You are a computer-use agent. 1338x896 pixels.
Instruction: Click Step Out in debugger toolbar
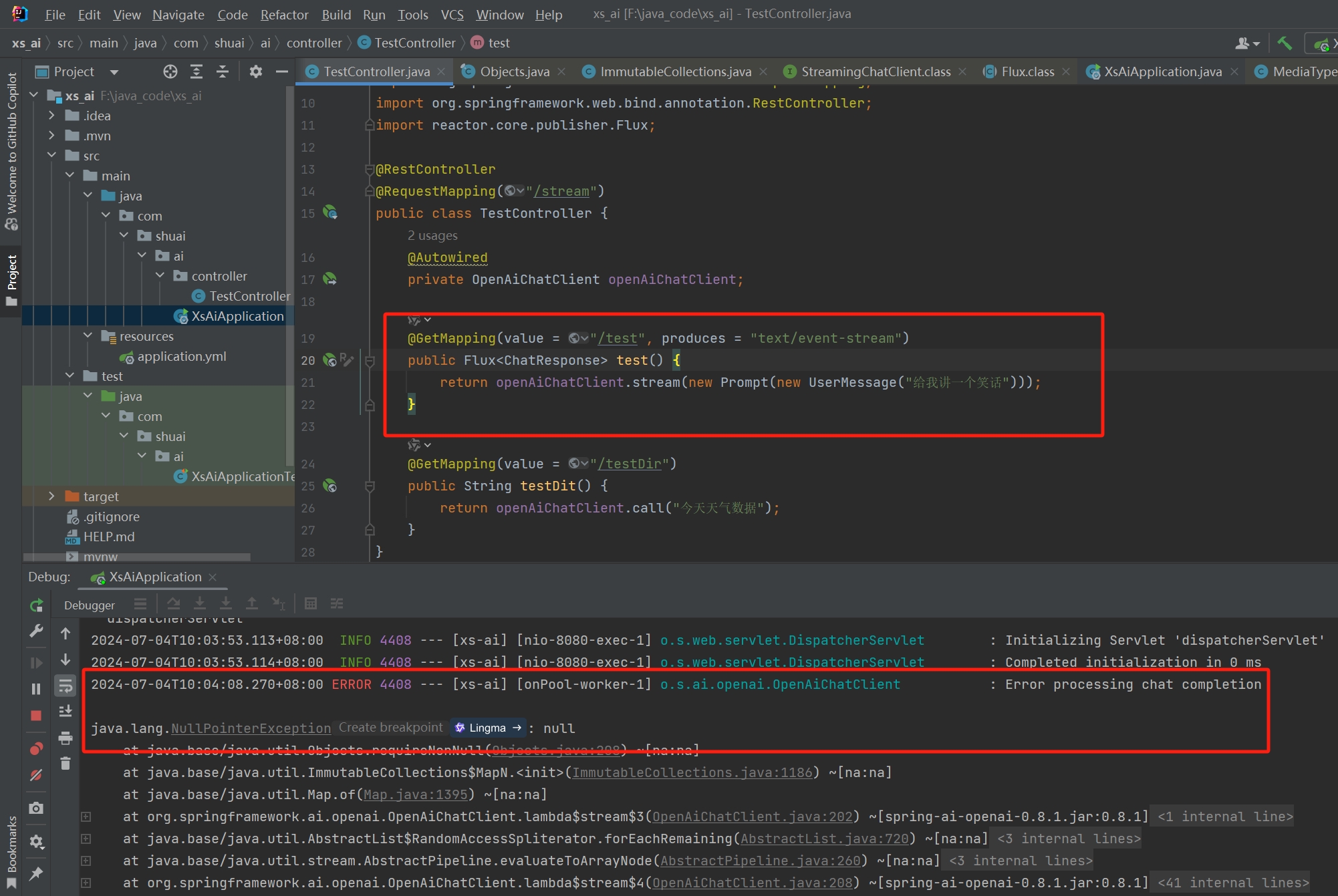coord(252,603)
